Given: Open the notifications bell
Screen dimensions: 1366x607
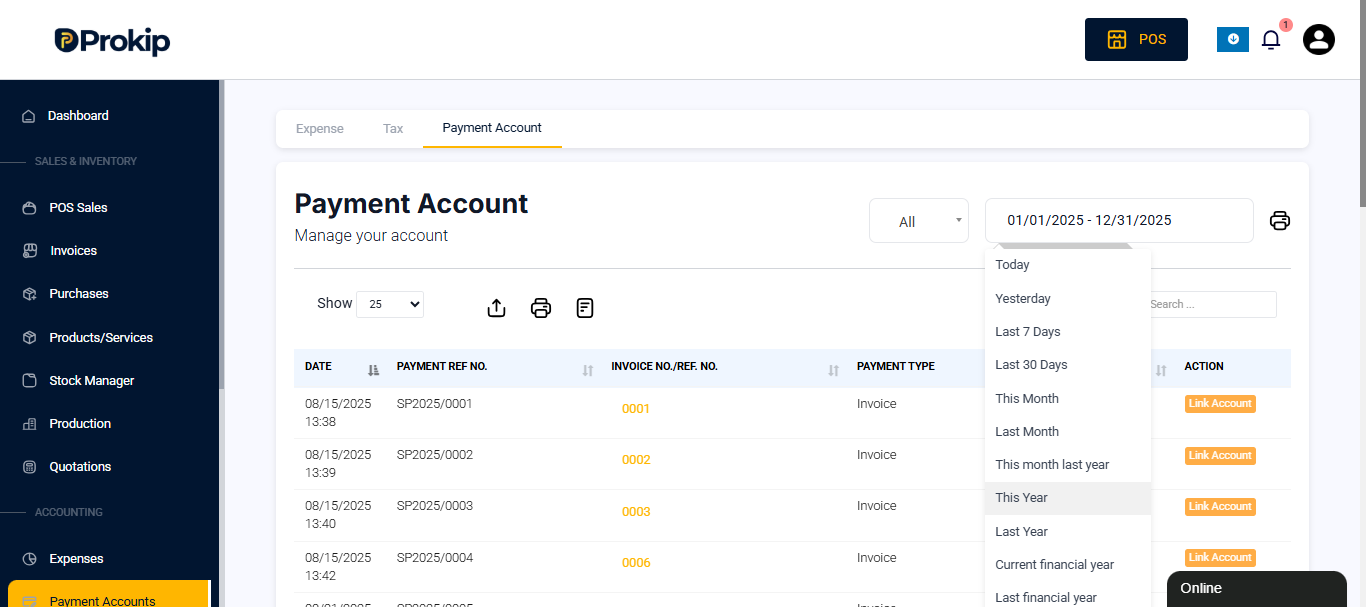Looking at the screenshot, I should tap(1271, 40).
